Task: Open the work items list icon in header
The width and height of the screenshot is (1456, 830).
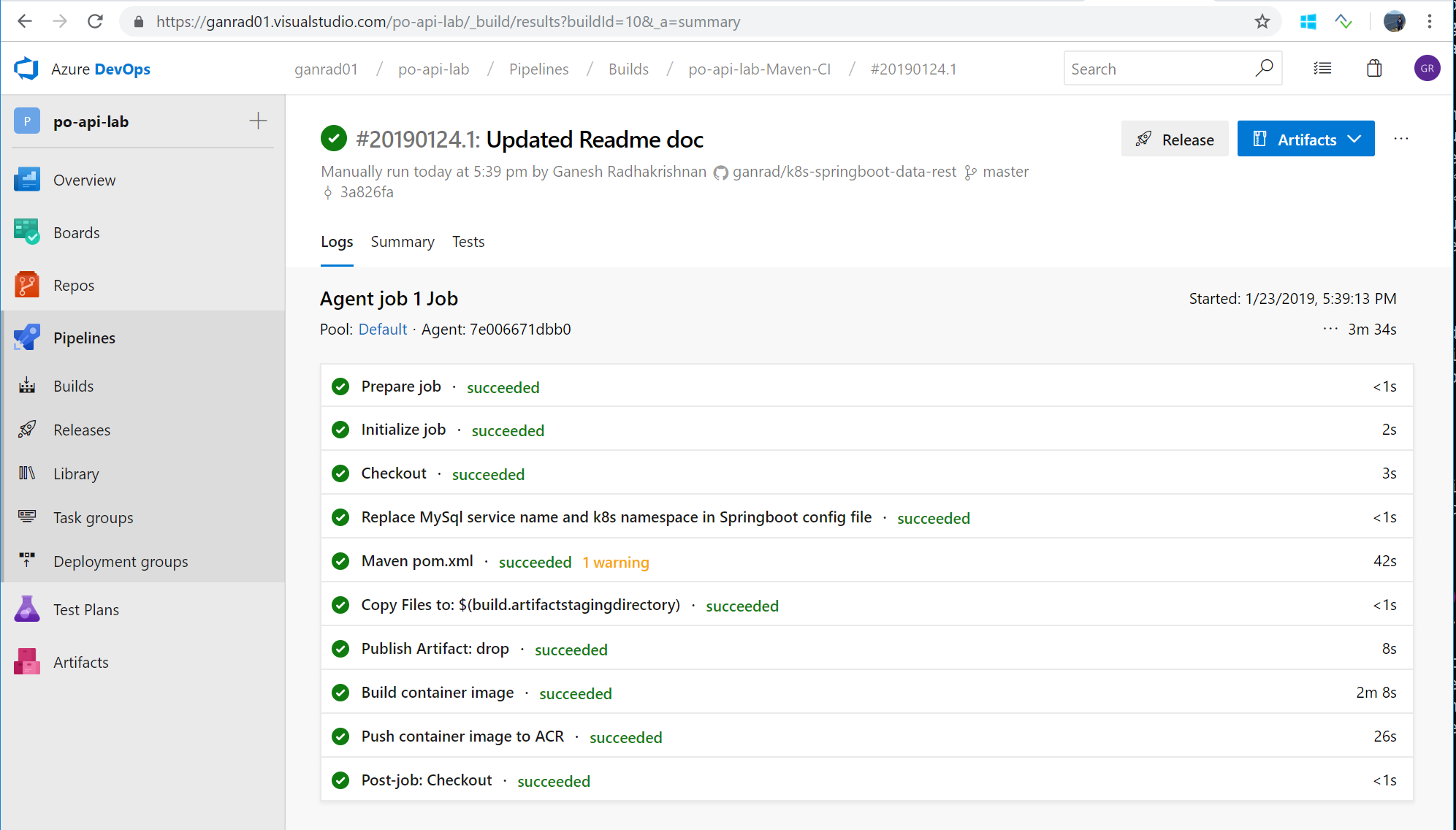Action: pos(1322,69)
